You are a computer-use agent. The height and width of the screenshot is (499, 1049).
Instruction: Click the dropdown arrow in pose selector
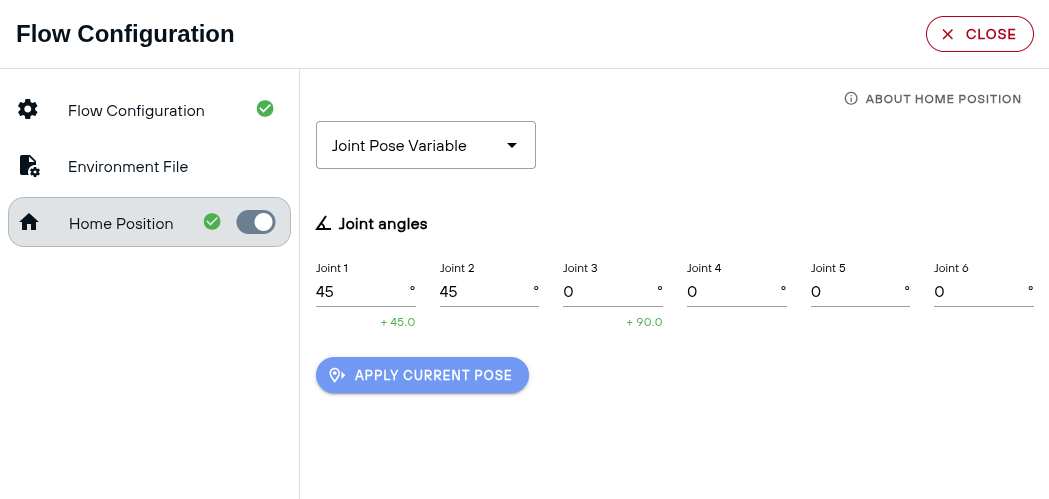coord(512,145)
